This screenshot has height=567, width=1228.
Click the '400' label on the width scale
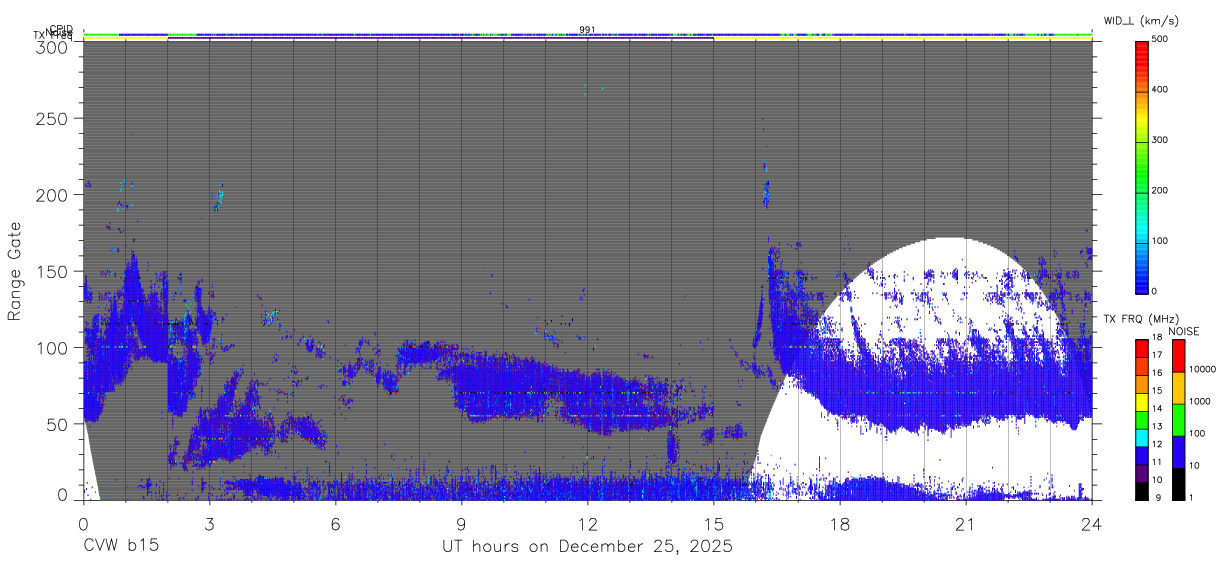pyautogui.click(x=1160, y=90)
